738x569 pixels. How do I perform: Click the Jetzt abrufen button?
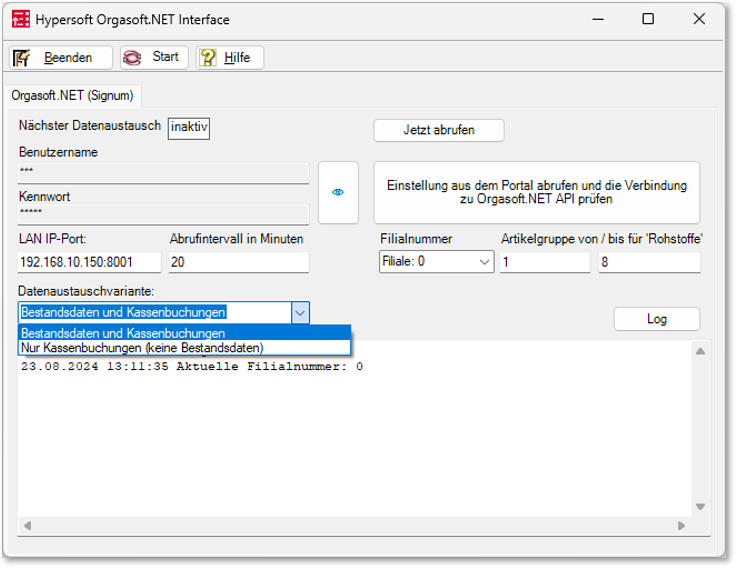[439, 130]
